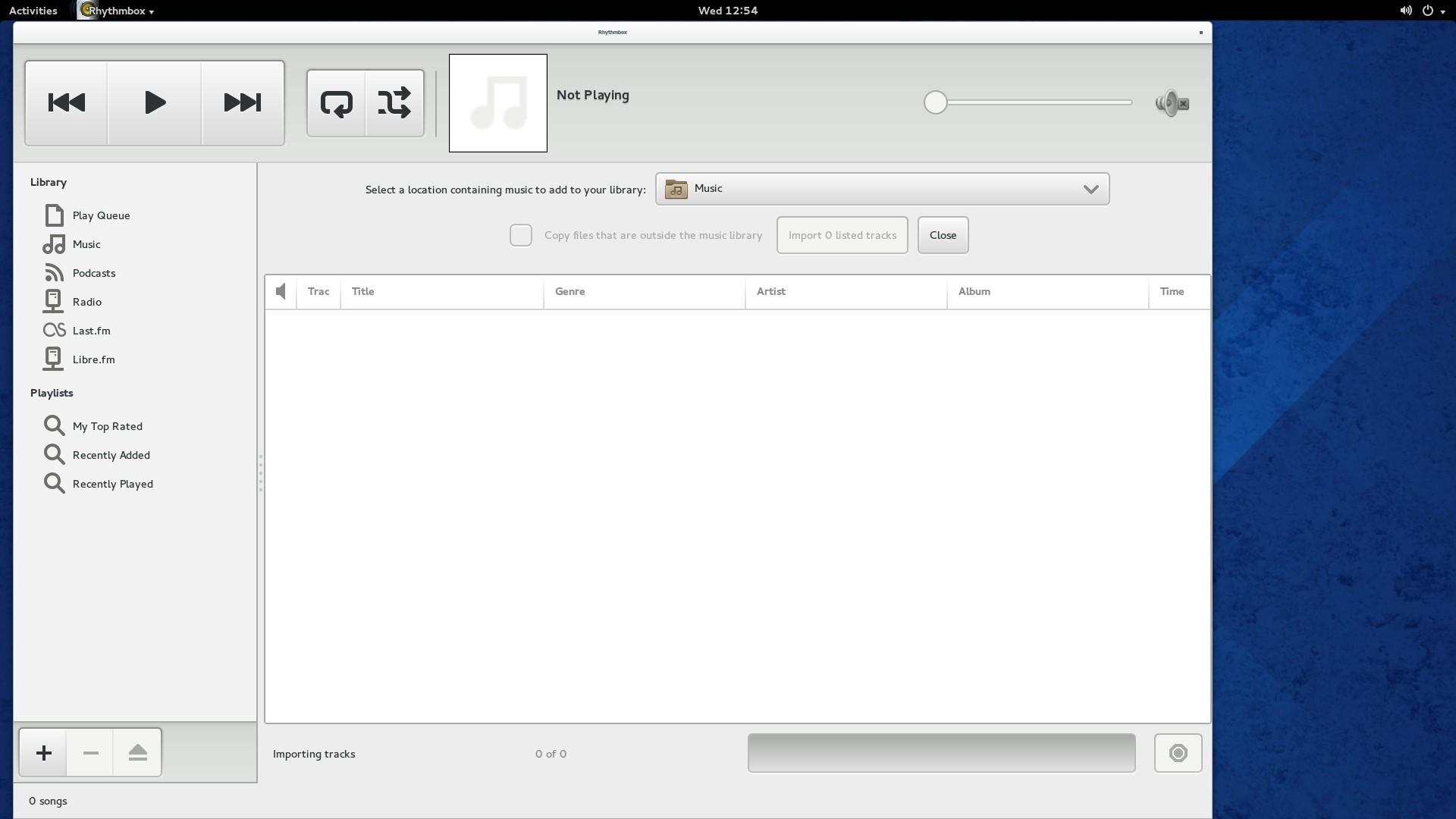Click the 0 of 0 progress text
1456x819 pixels.
point(551,754)
